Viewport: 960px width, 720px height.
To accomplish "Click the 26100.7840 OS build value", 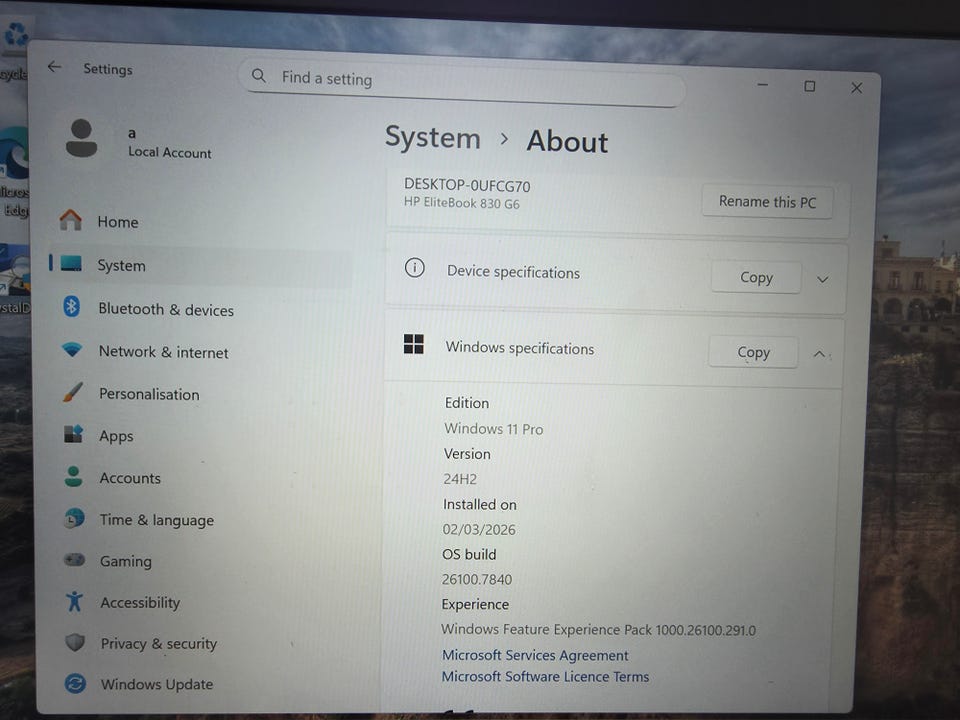I will click(x=477, y=579).
